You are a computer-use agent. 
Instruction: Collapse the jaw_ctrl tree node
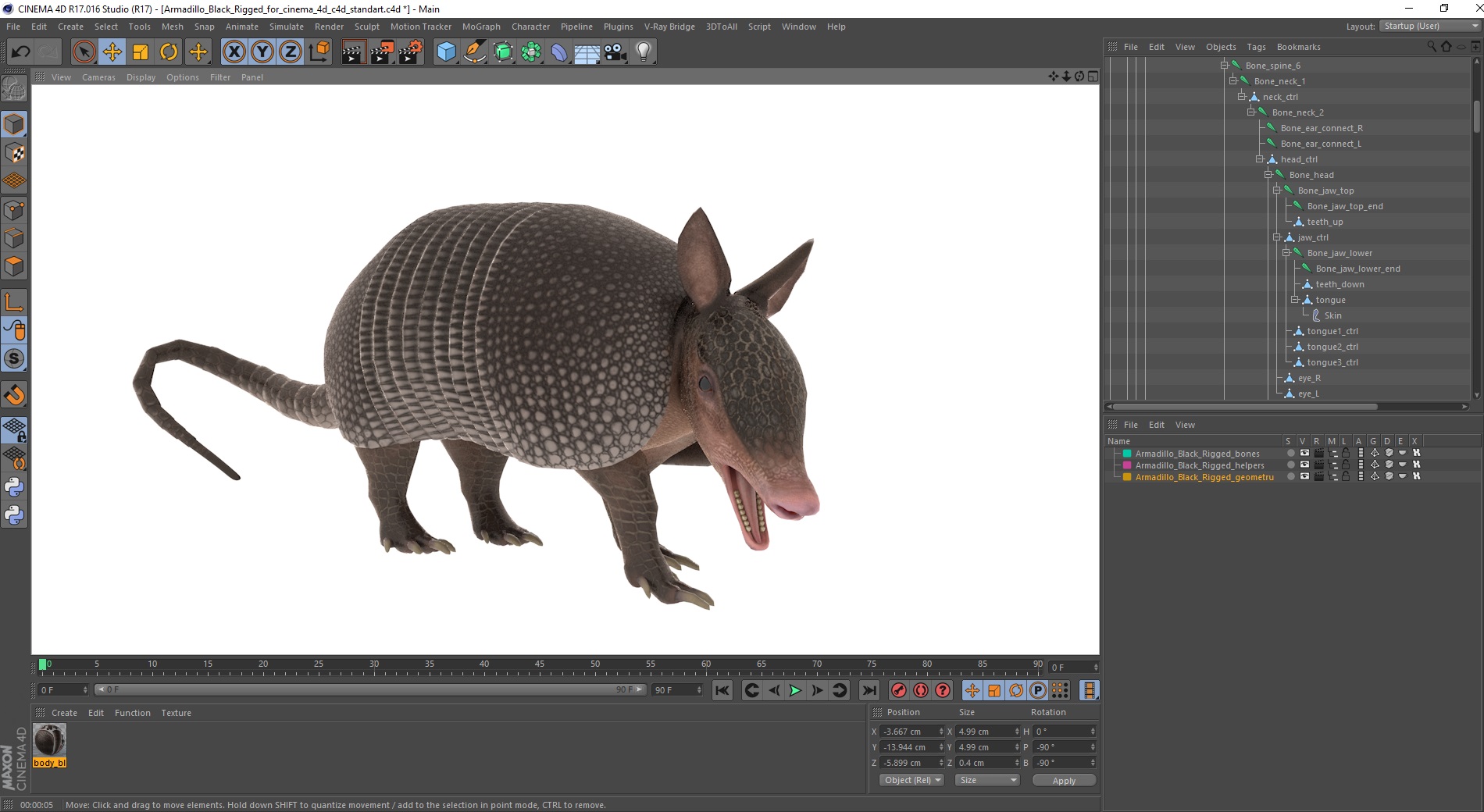pos(1276,237)
